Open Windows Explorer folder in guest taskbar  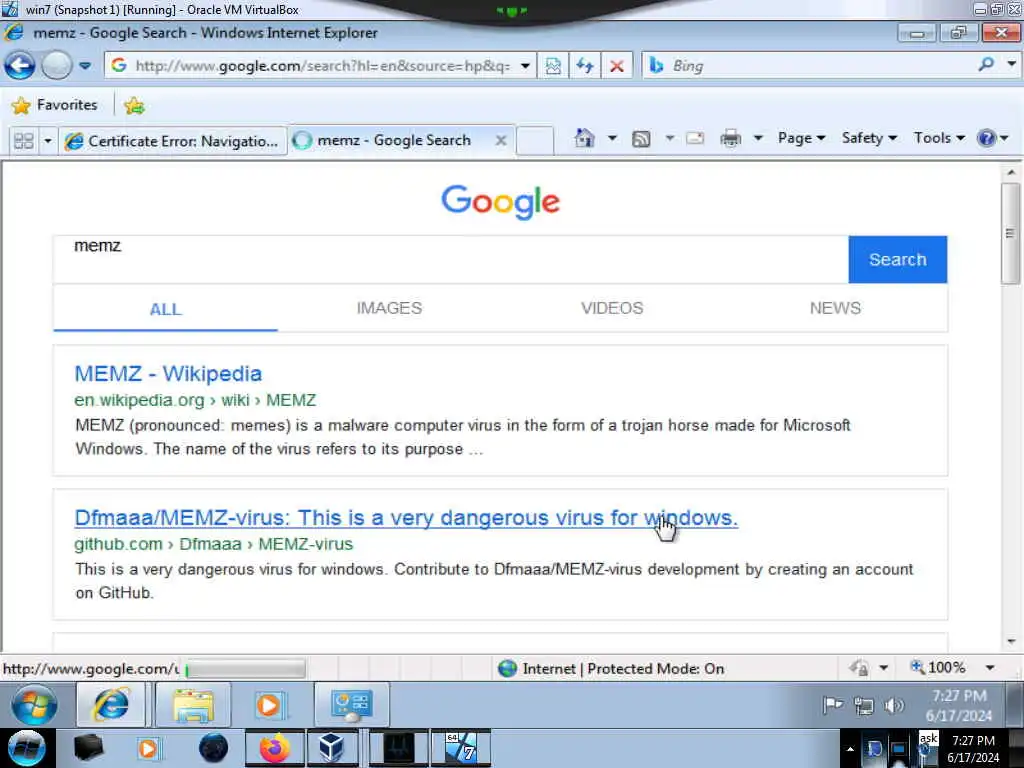click(193, 705)
